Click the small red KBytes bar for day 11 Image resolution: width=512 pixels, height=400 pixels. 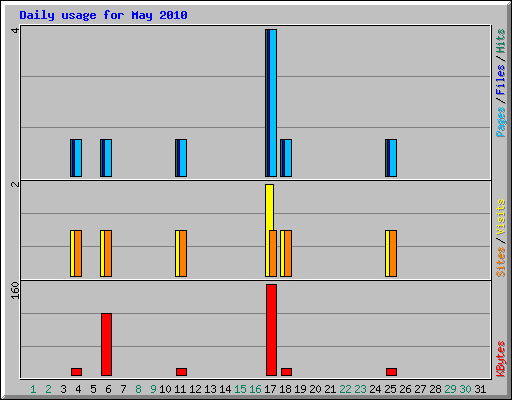181,372
